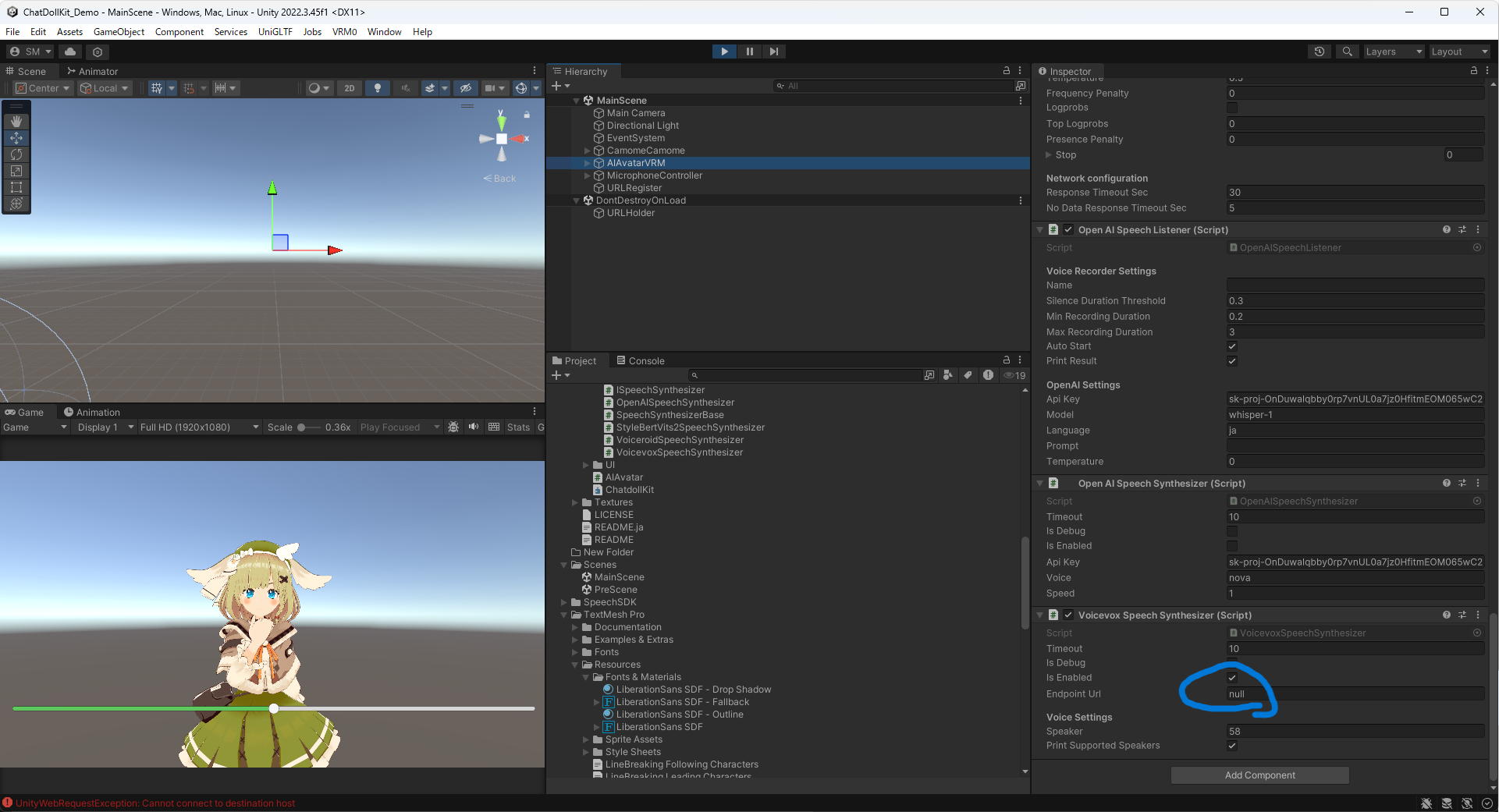Select the Rotate tool in the scene
Screen dimensions: 1499x812
[x=16, y=154]
